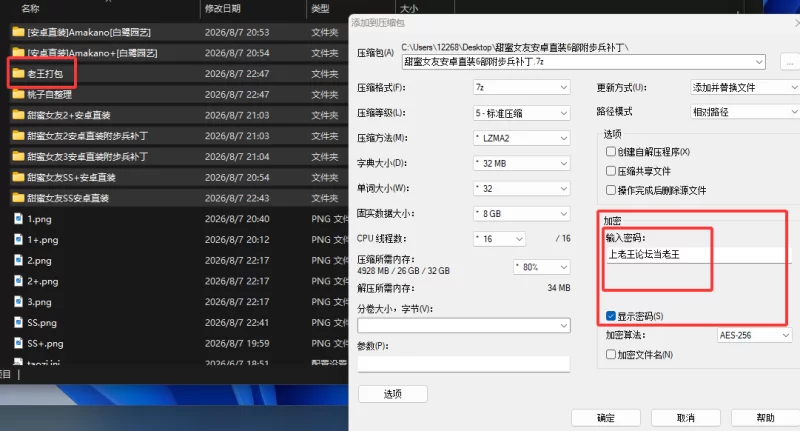Click the 2026/8/7 19:59 date of SS+.png
Image resolution: width=800 pixels, height=431 pixels.
[237, 344]
